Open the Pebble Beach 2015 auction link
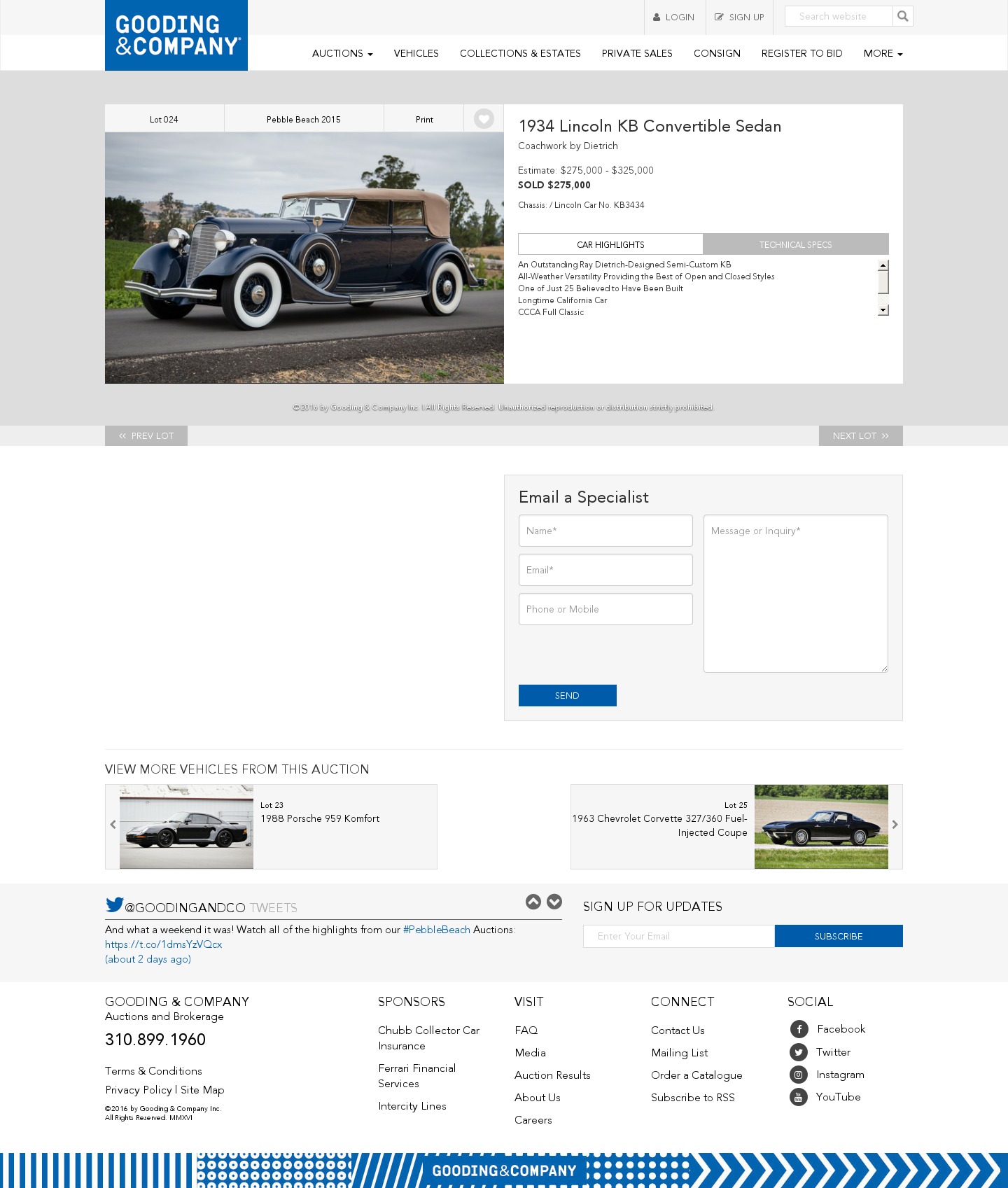Image resolution: width=1008 pixels, height=1188 pixels. [304, 119]
